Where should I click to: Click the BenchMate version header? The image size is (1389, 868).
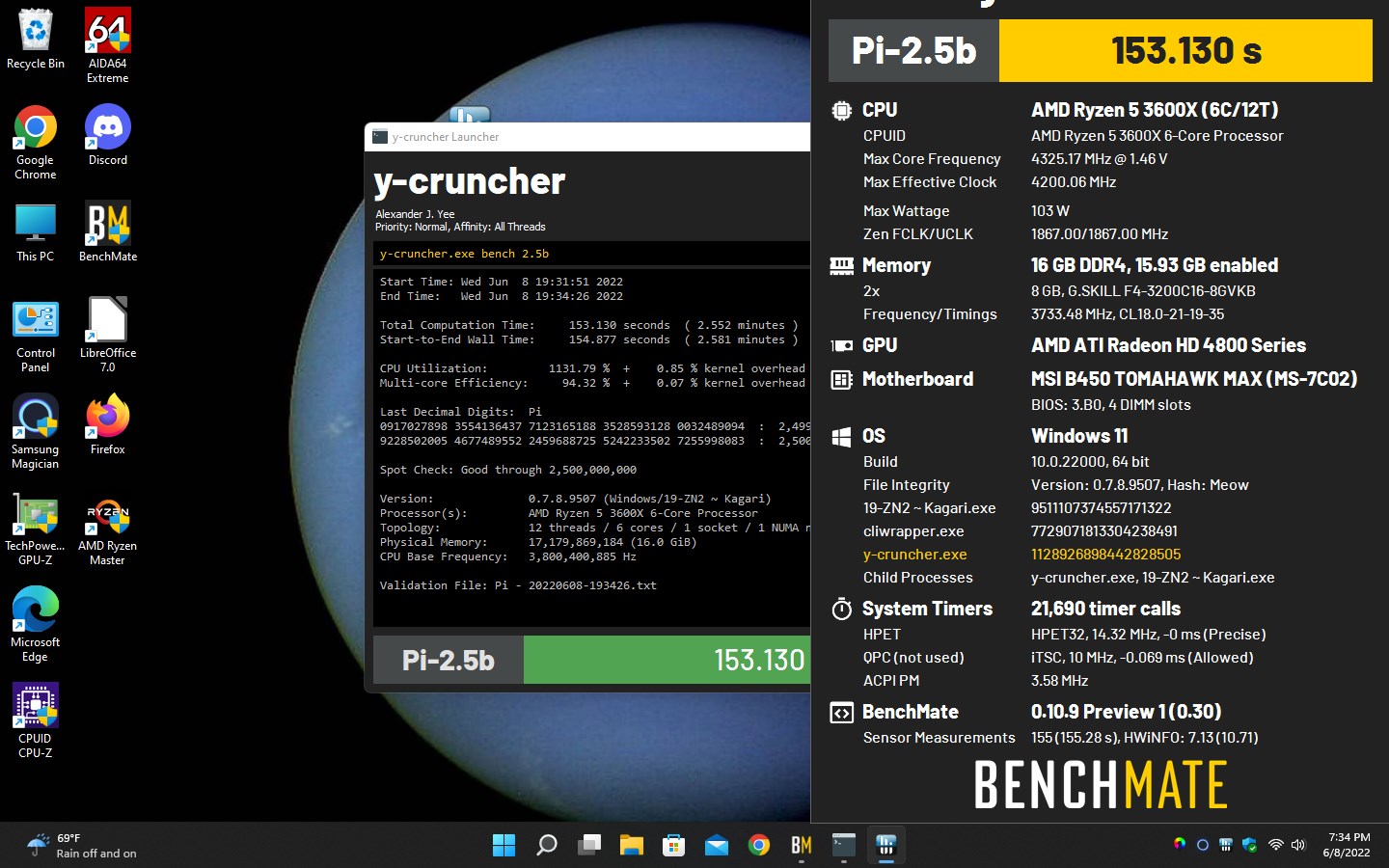click(x=1126, y=712)
